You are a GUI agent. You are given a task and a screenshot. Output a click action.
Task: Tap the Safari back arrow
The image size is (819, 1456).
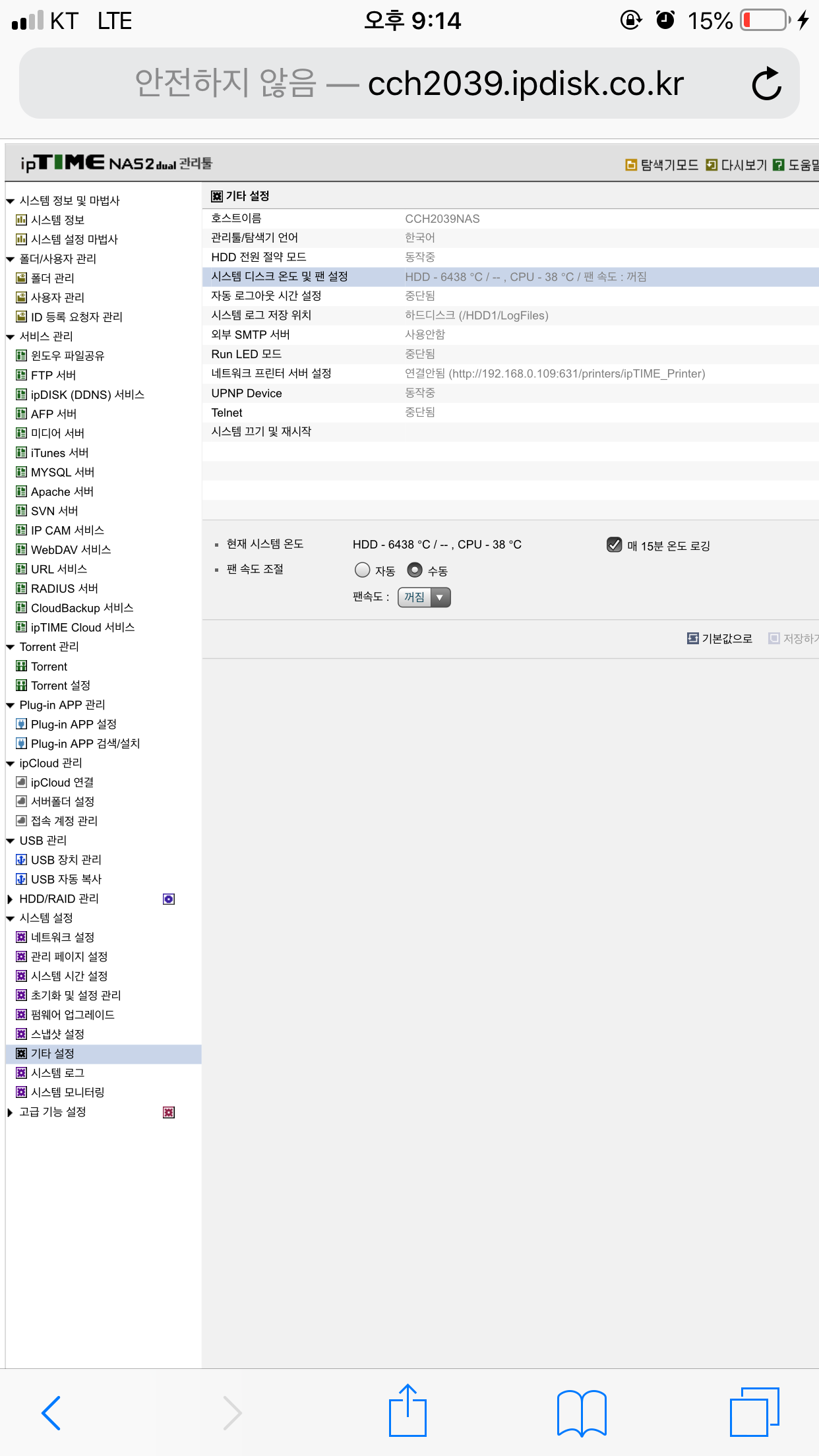(51, 1412)
